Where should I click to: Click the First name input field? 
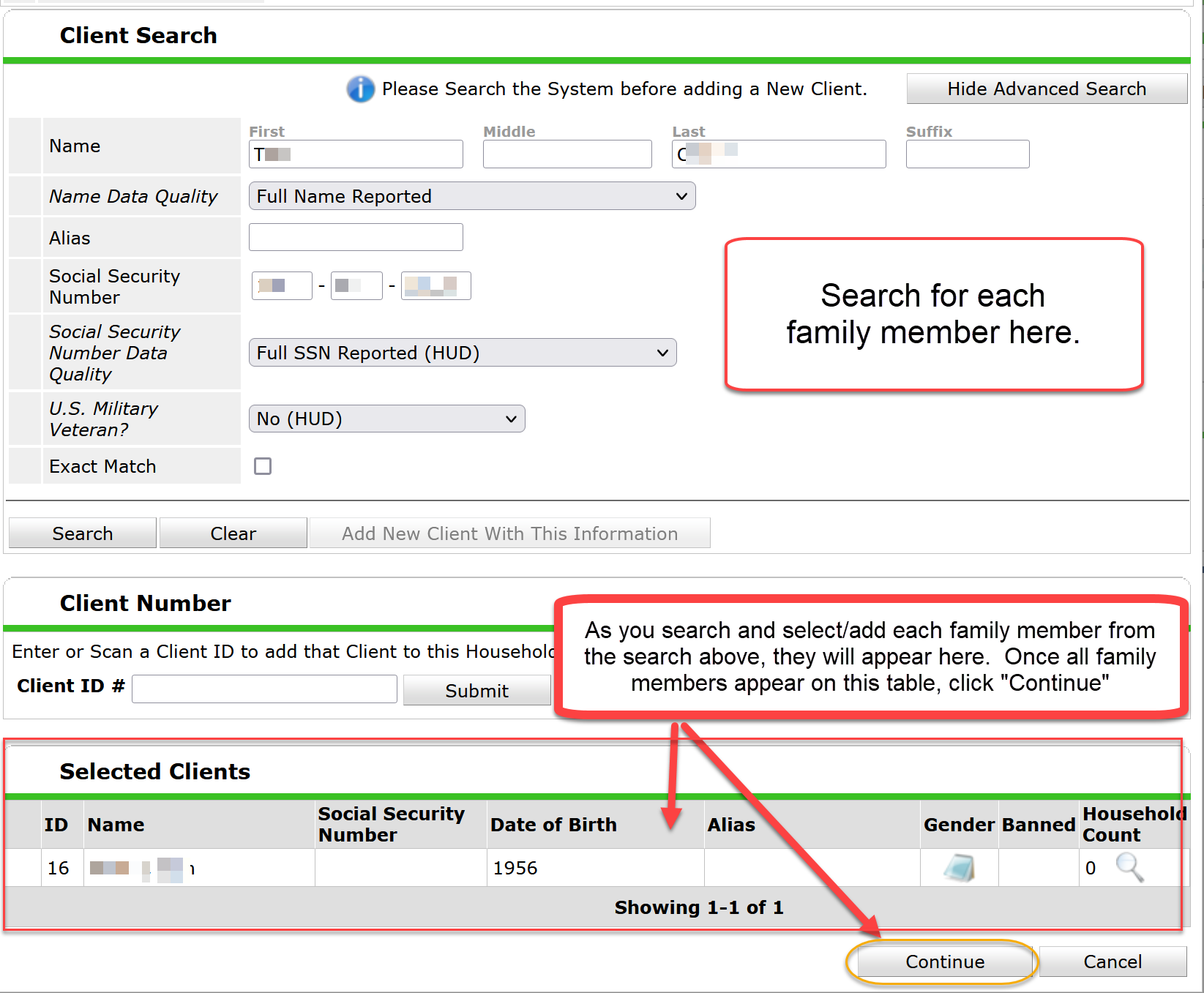(355, 154)
